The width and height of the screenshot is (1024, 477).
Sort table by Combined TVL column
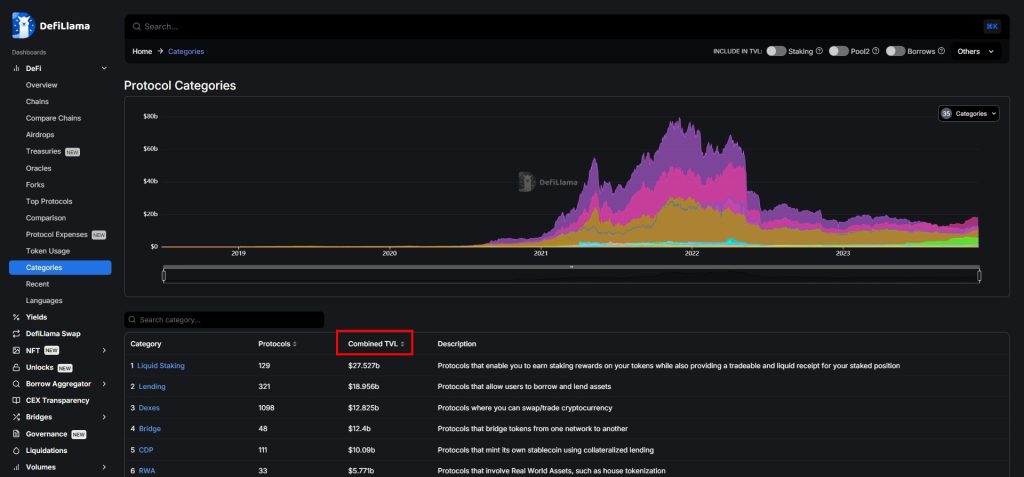tap(376, 344)
